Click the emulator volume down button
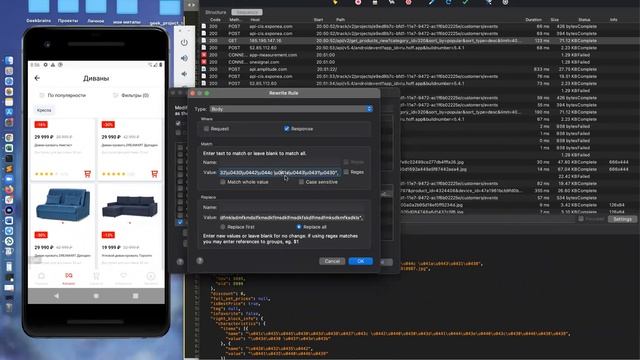 [184, 74]
